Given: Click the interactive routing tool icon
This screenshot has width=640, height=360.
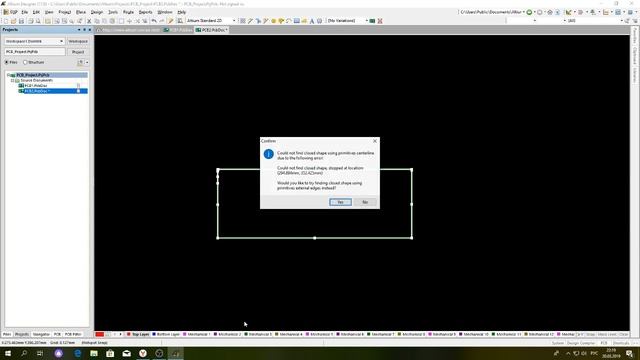Looking at the screenshot, I should 251,21.
